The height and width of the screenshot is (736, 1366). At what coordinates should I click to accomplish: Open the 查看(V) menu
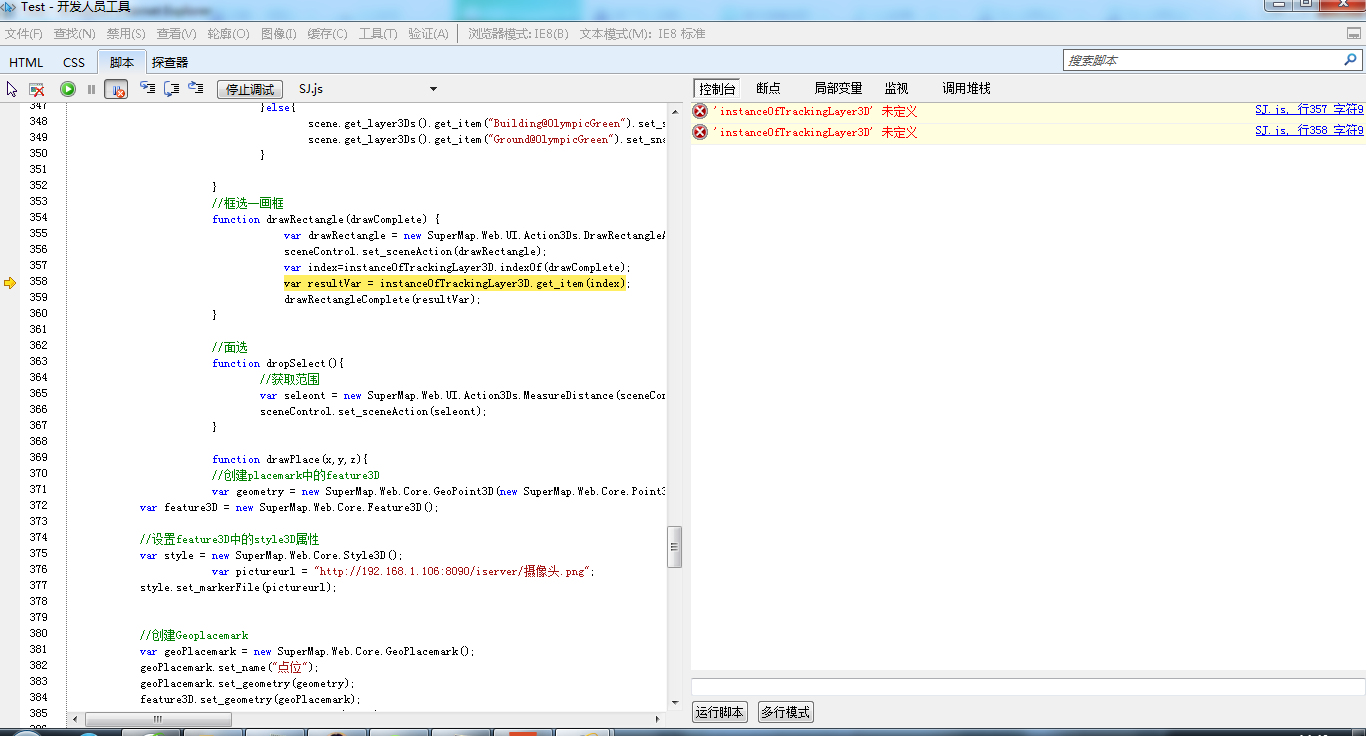coord(177,34)
